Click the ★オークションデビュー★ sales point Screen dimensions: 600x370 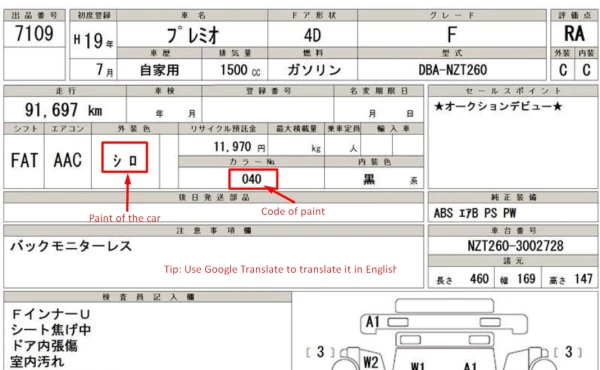pos(498,106)
